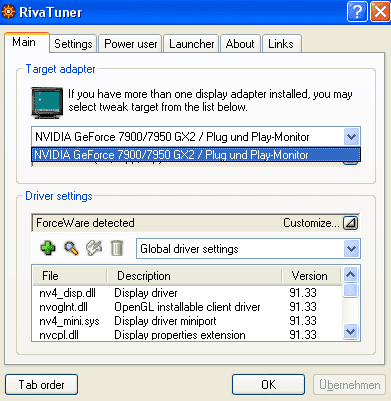The image size is (391, 401).
Task: Click the 'Customize...' text
Action: pyautogui.click(x=311, y=223)
